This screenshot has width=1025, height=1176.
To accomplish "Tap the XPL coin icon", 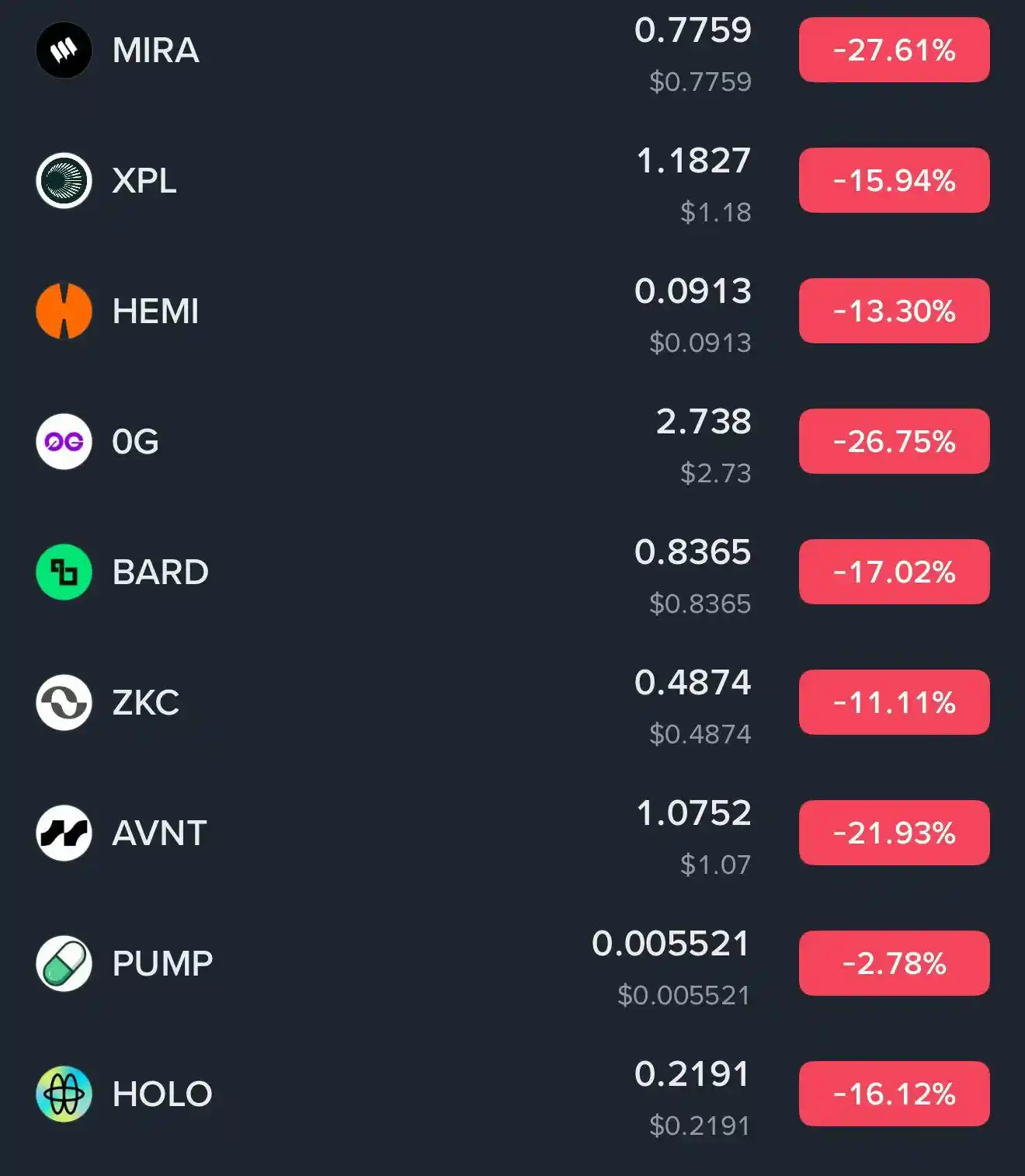I will click(64, 181).
